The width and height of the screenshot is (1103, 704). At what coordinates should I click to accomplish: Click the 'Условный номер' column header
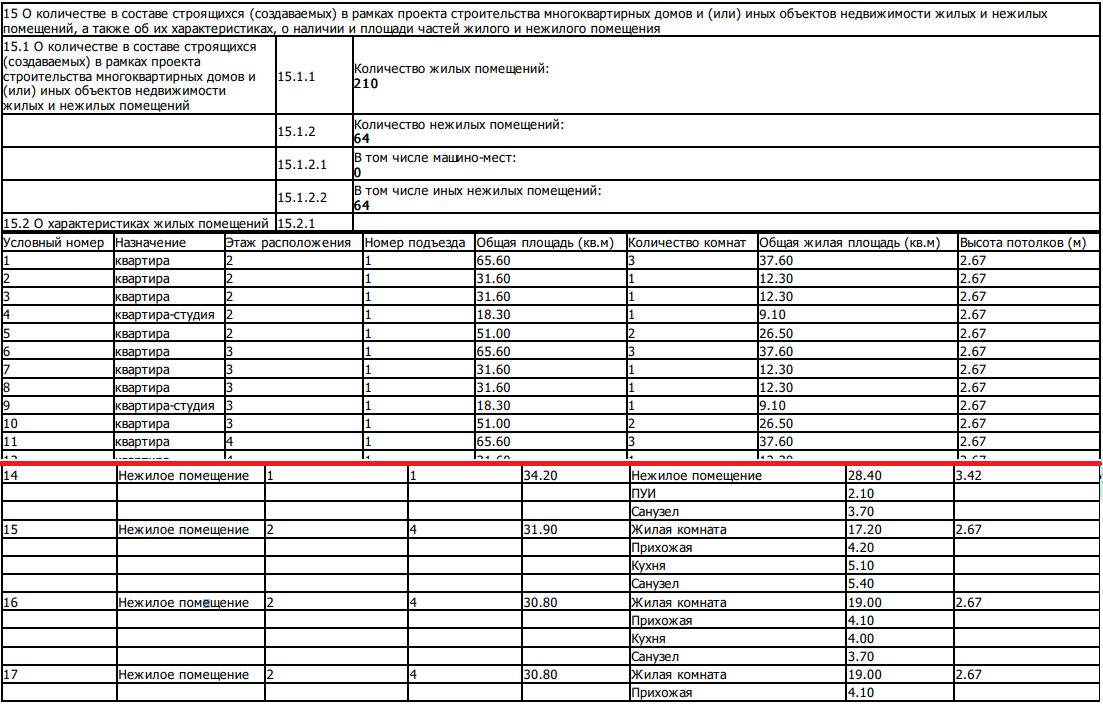53,243
